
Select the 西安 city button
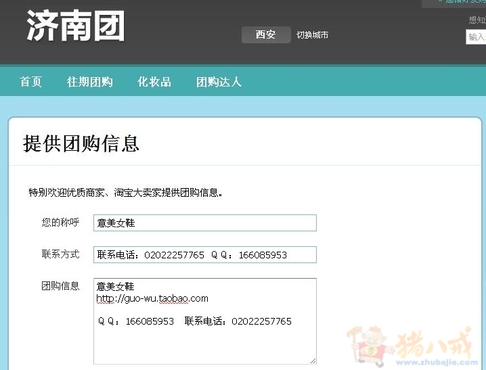tap(266, 35)
